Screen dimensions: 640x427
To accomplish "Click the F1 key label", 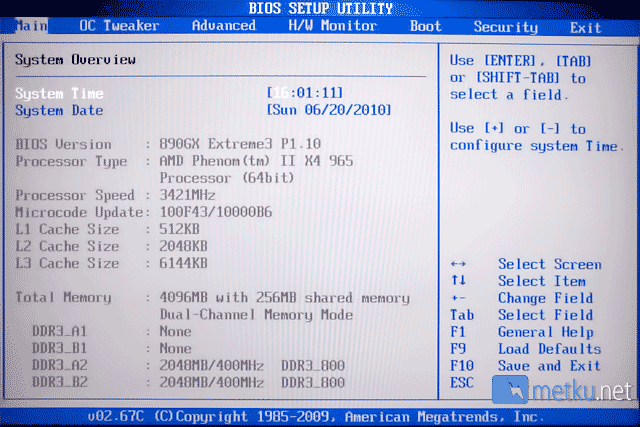I will 458,332.
